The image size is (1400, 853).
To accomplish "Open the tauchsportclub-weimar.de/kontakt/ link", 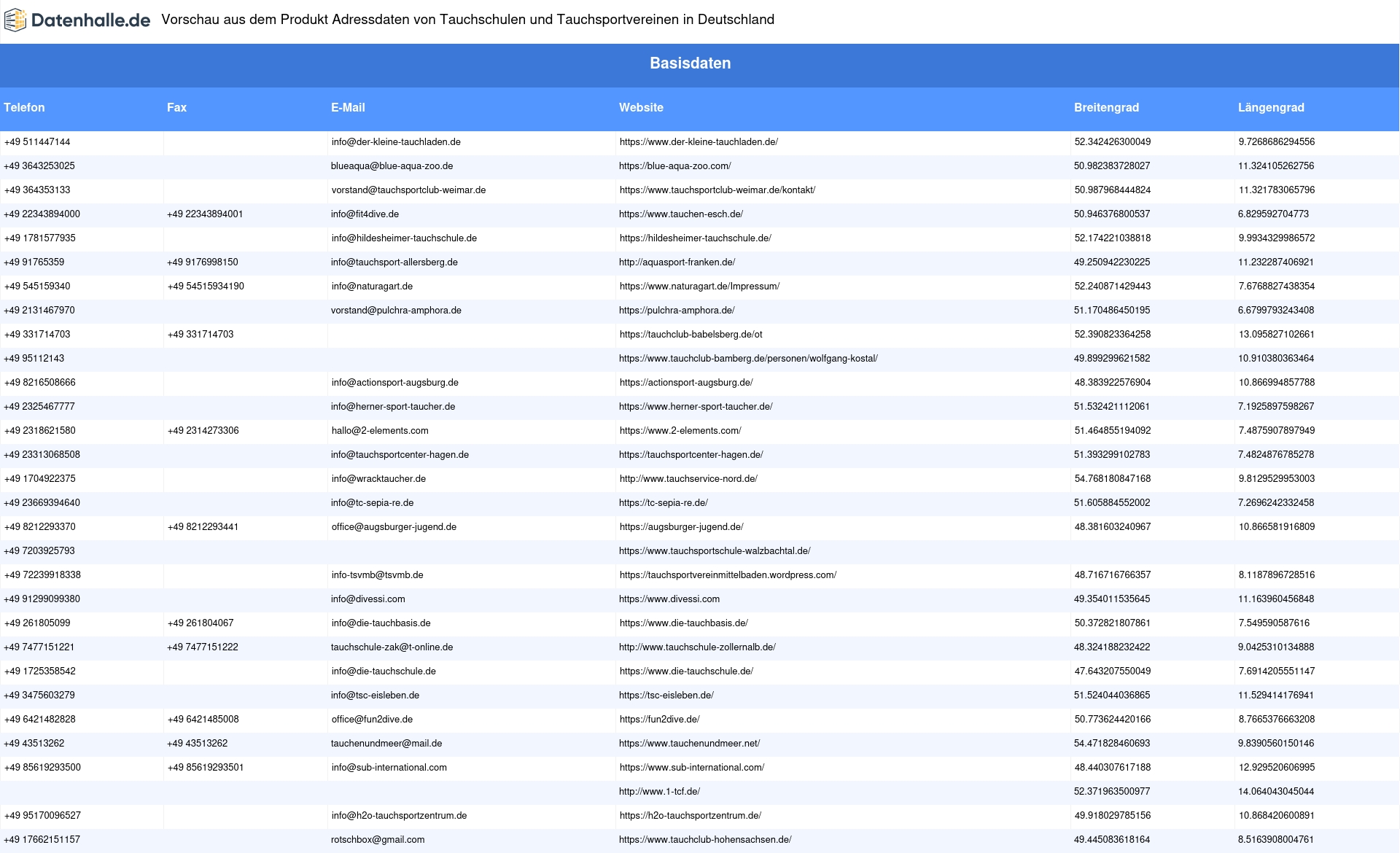I will (717, 190).
